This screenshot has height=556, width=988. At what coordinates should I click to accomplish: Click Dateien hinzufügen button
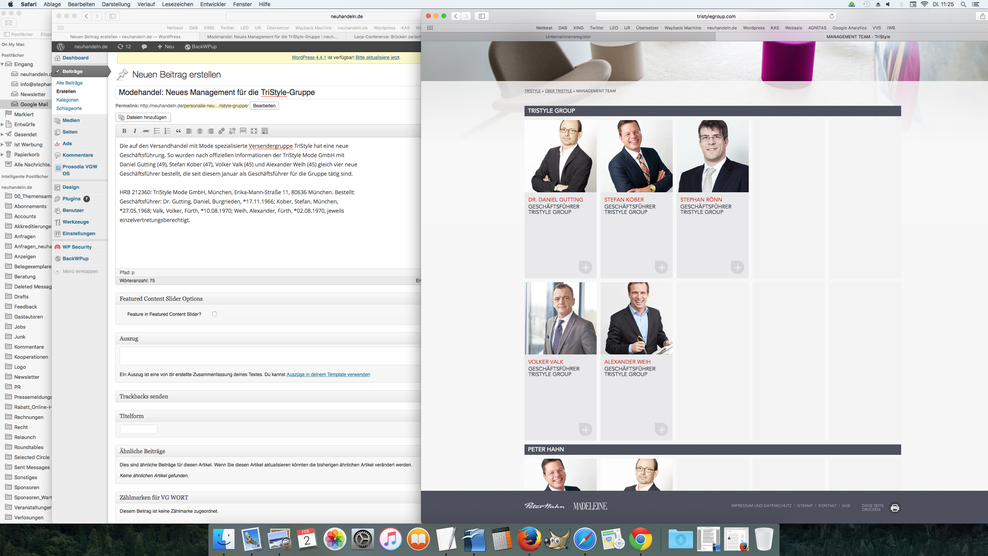(143, 117)
